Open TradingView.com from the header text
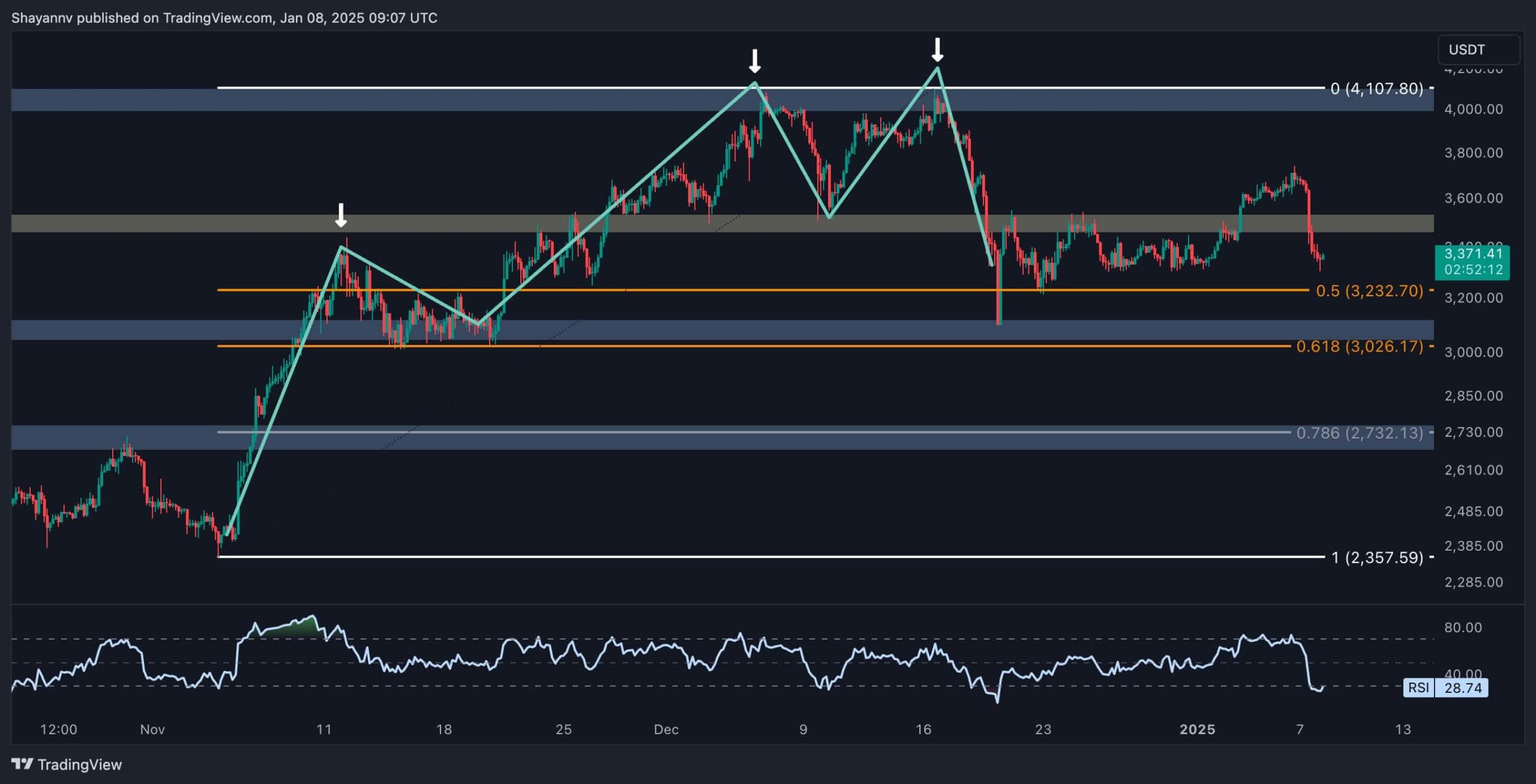 [x=217, y=17]
